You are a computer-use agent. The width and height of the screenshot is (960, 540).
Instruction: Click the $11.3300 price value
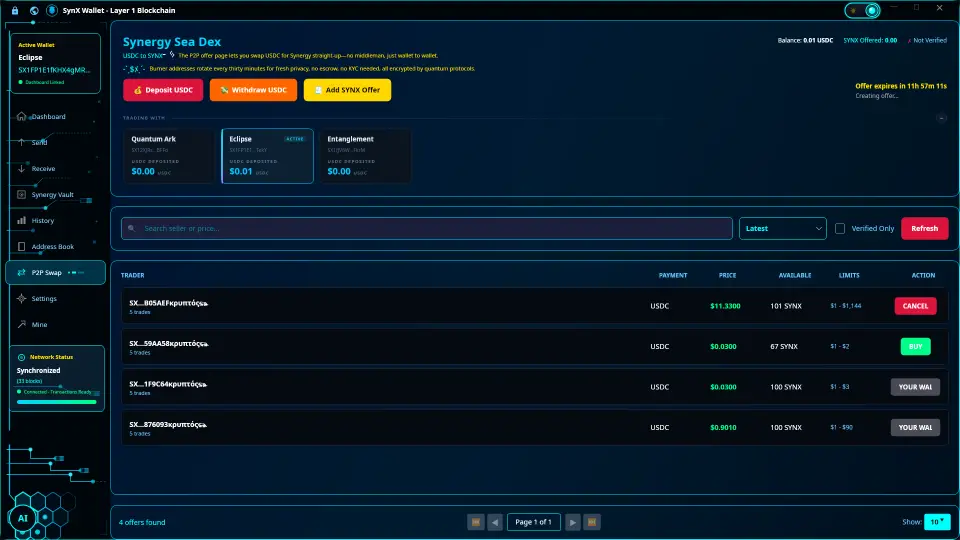(726, 306)
